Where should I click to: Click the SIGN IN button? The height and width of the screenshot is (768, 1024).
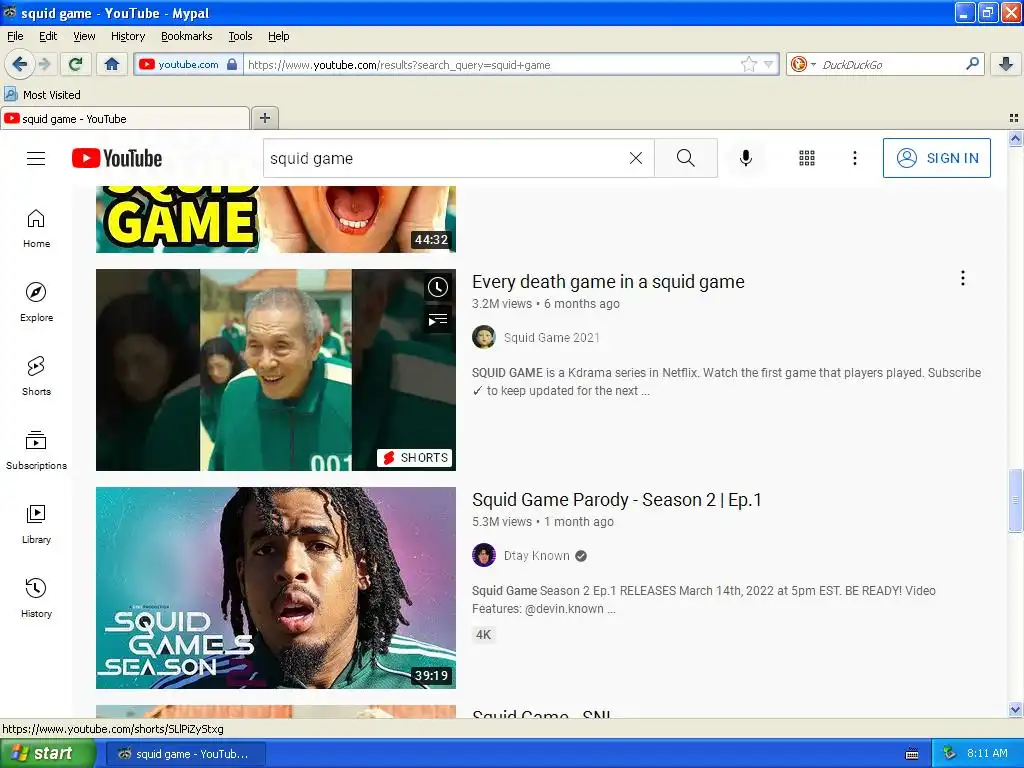[x=936, y=158]
